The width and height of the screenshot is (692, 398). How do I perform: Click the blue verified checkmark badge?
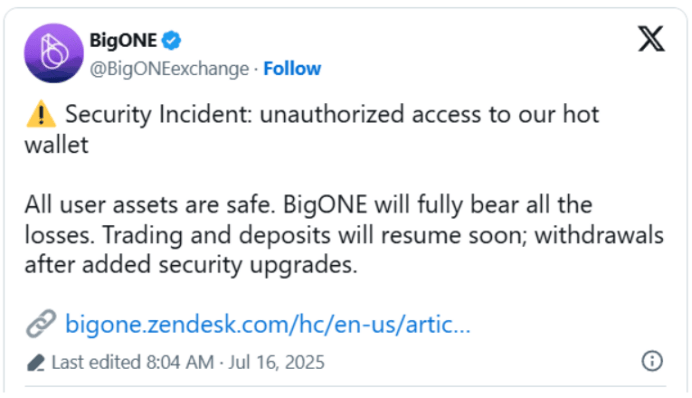click(x=171, y=41)
